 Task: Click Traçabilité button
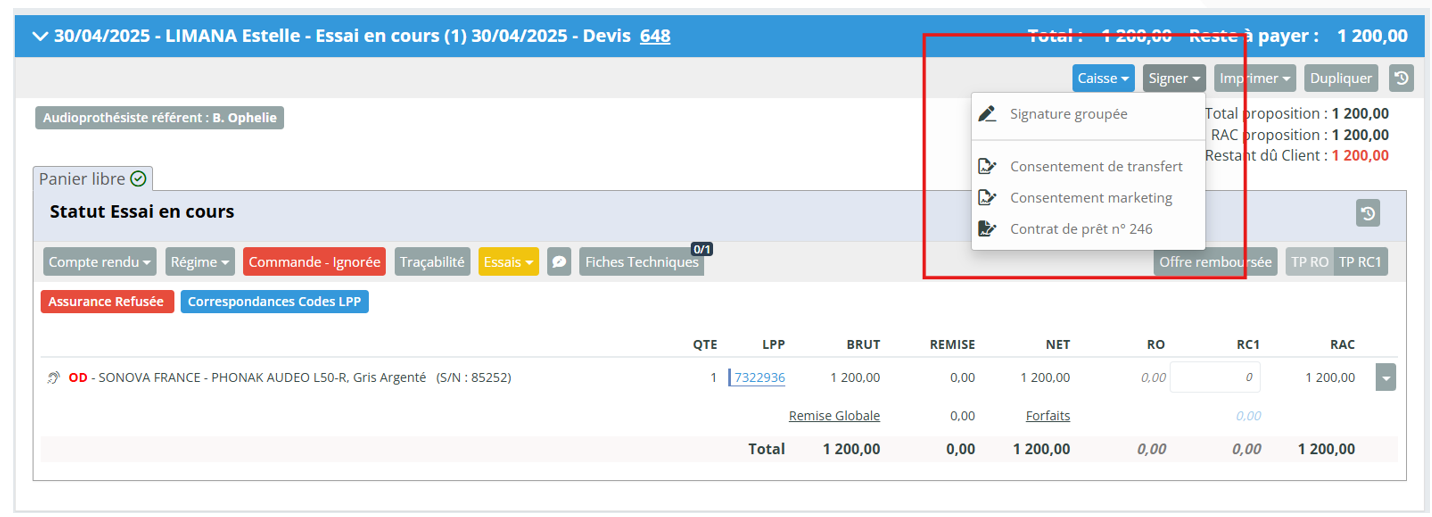[432, 262]
